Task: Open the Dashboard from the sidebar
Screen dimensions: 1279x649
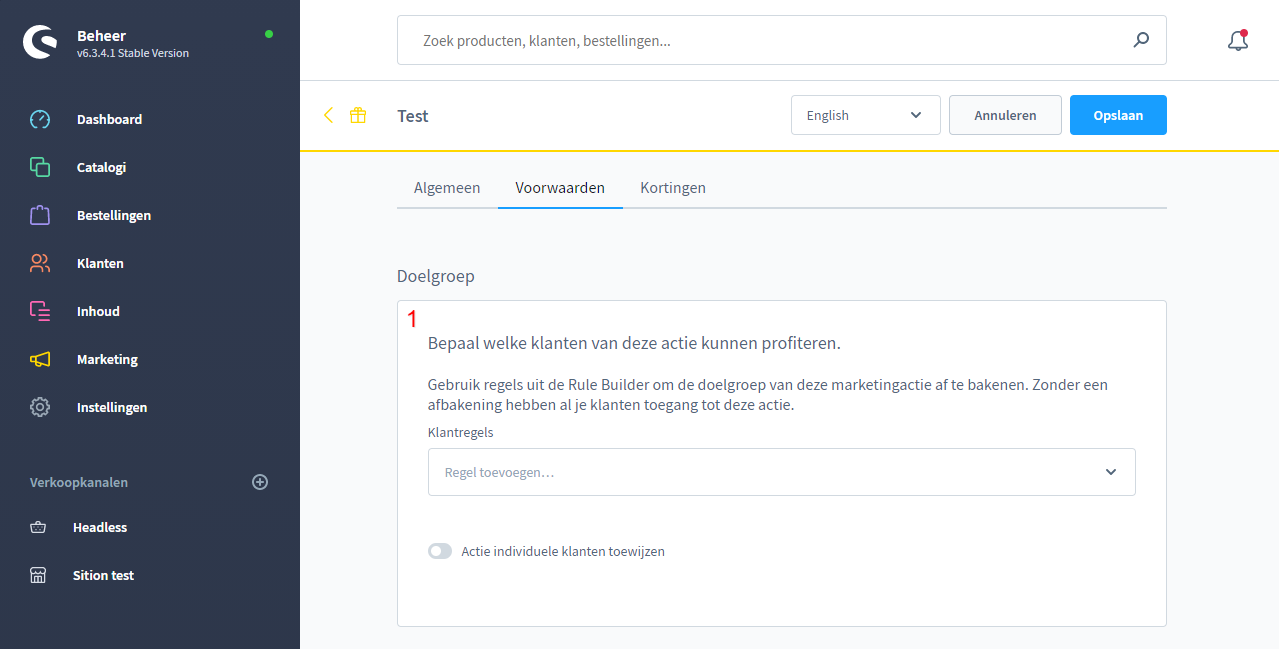Action: 109,119
